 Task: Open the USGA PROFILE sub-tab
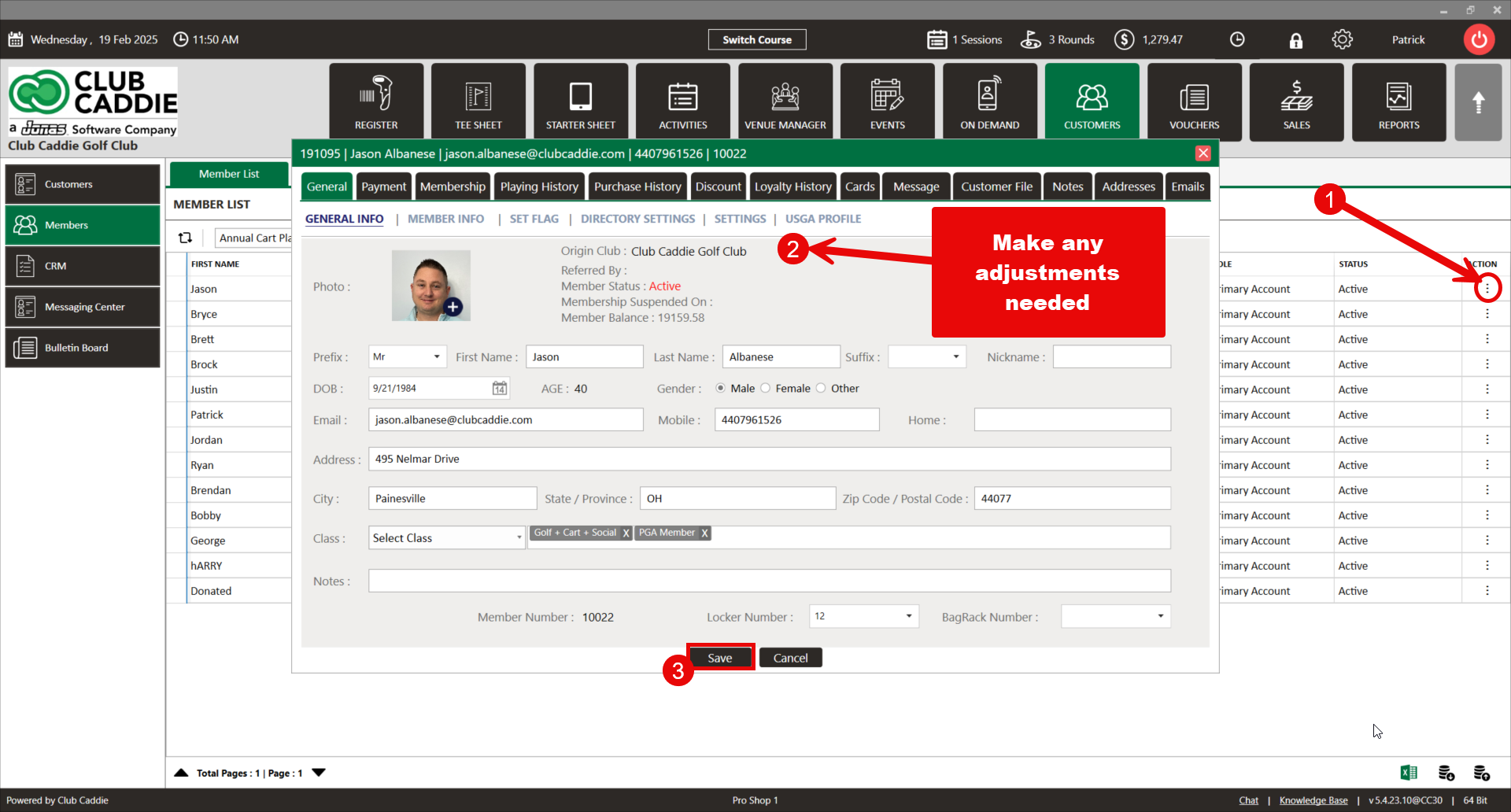823,219
